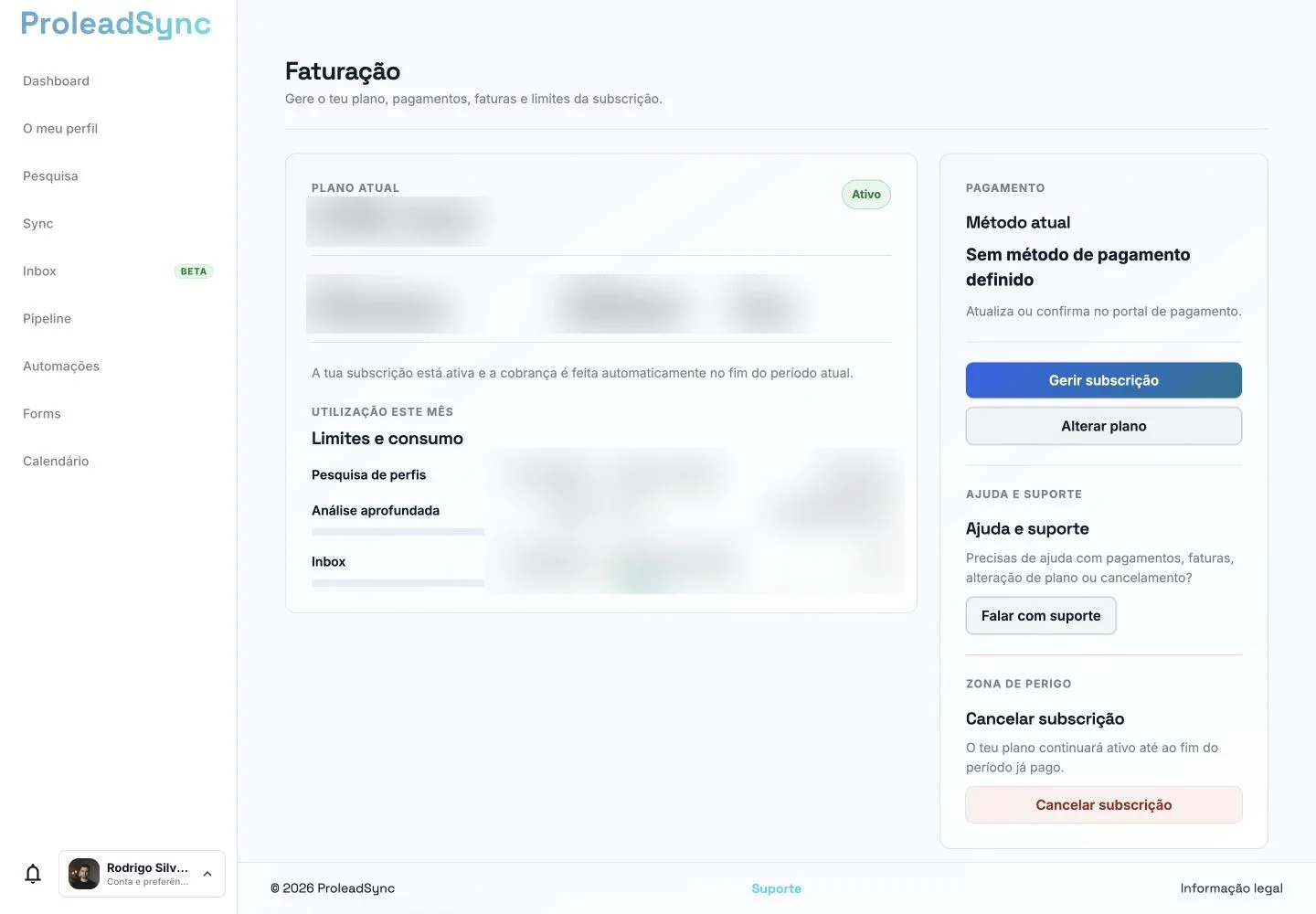Click the ZONA DE PERIGO label
This screenshot has width=1316, height=914.
(x=1019, y=684)
